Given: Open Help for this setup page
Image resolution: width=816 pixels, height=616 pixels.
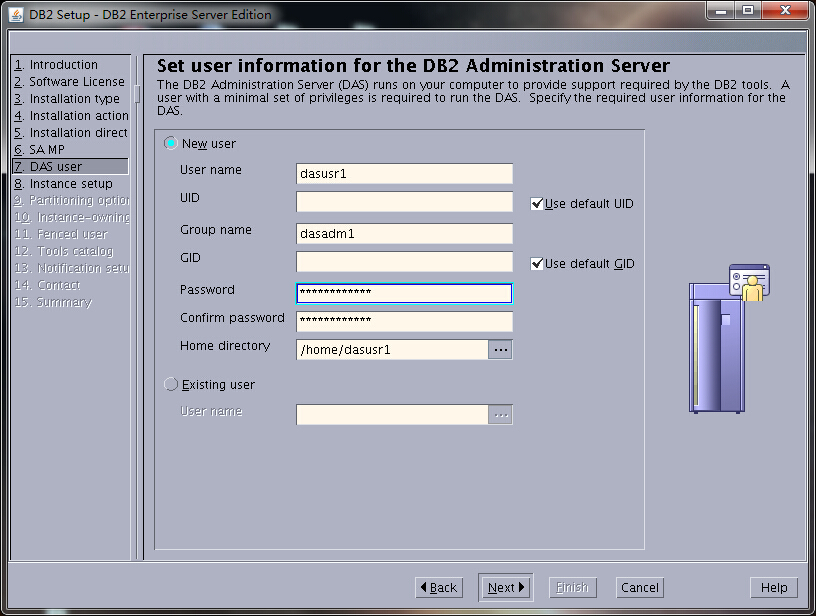Looking at the screenshot, I should [x=774, y=588].
